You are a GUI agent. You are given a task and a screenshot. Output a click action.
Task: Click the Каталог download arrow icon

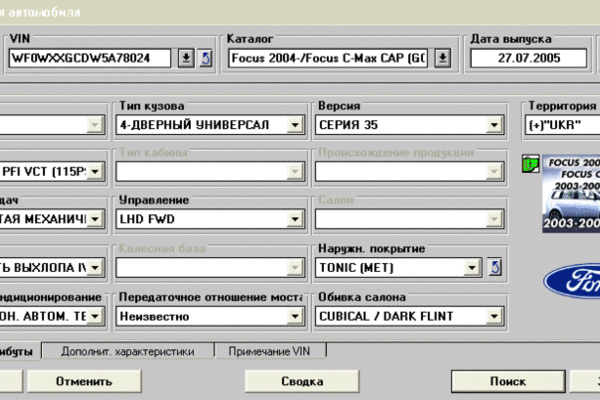[x=442, y=58]
